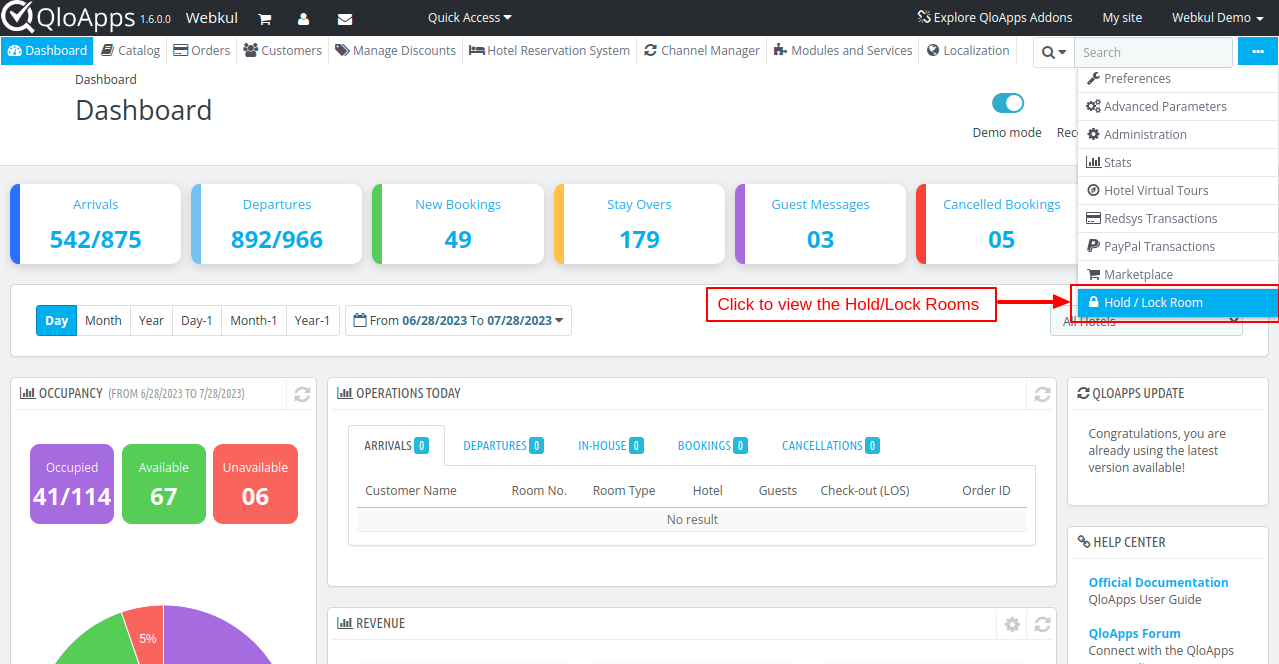This screenshot has height=664, width=1279.
Task: Open the Orders menu
Action: (201, 51)
